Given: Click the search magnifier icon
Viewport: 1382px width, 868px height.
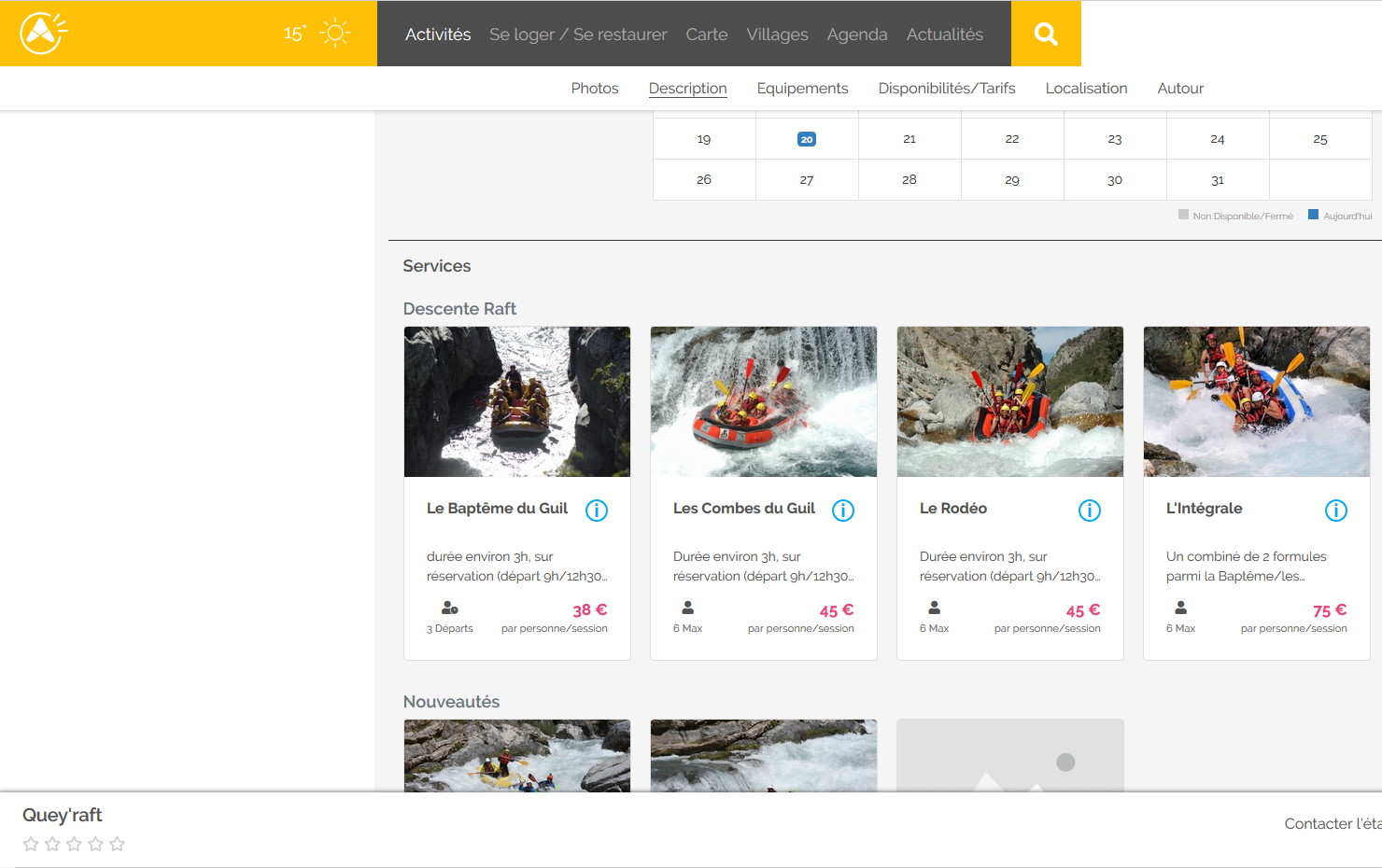Looking at the screenshot, I should [1046, 35].
